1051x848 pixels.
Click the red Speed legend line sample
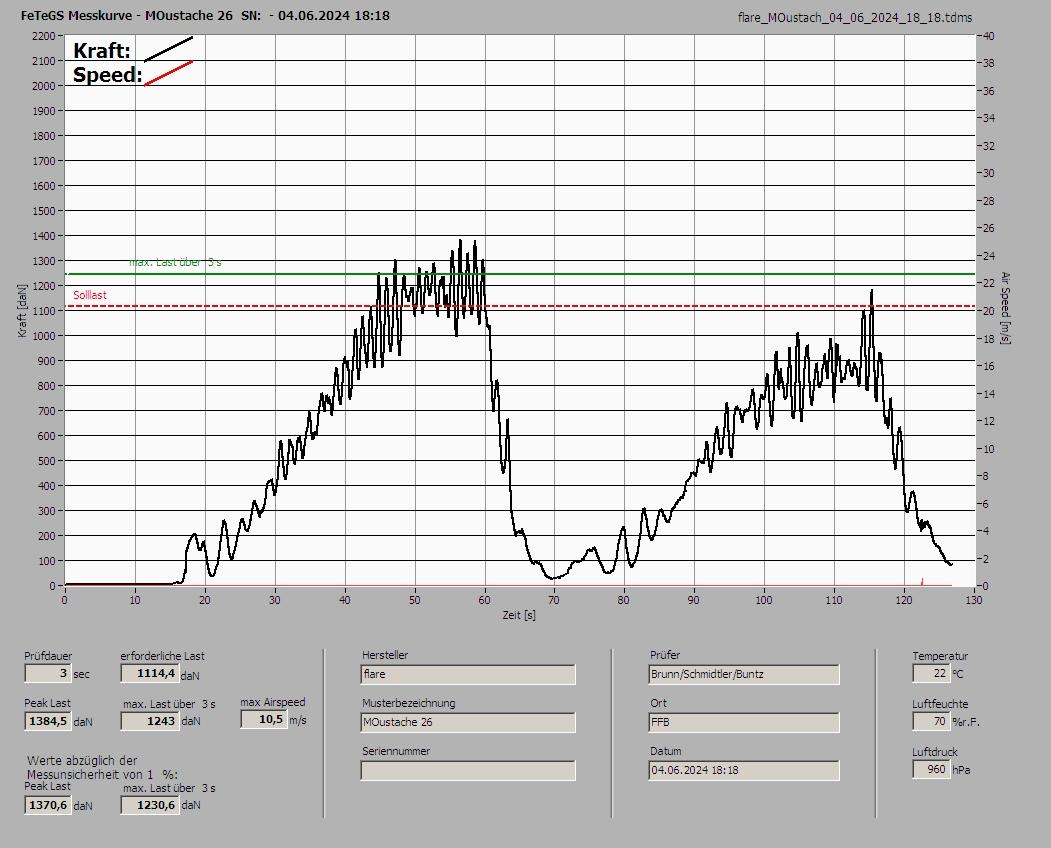(x=168, y=73)
